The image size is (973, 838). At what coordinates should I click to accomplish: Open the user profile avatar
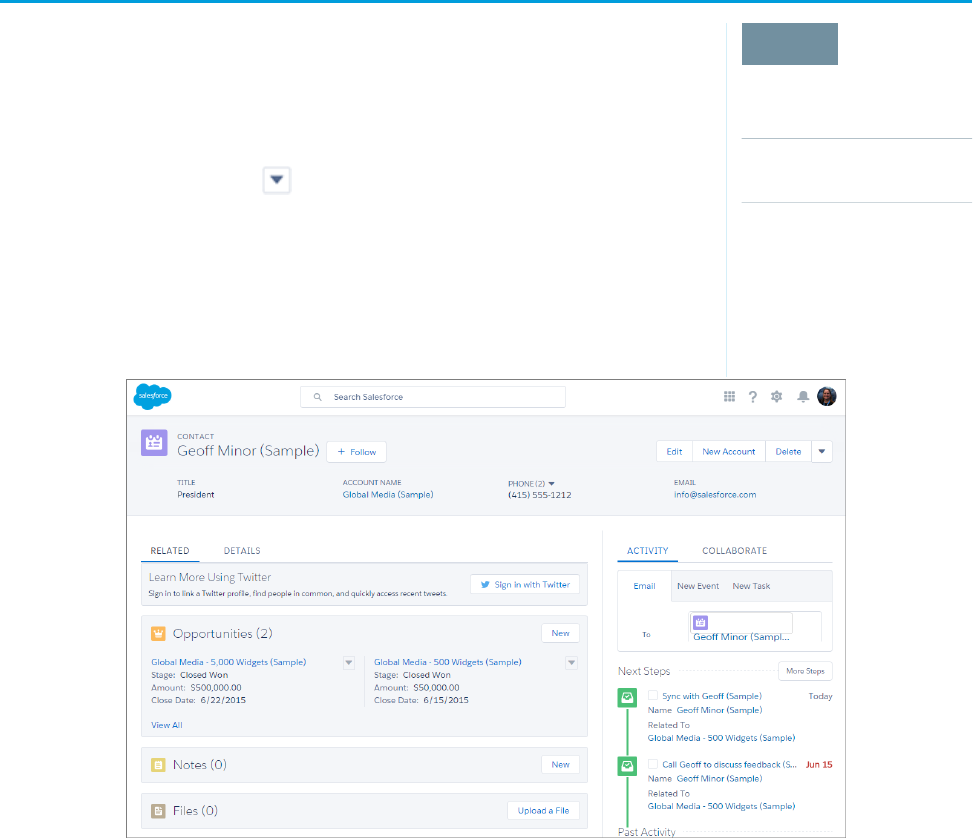point(827,396)
